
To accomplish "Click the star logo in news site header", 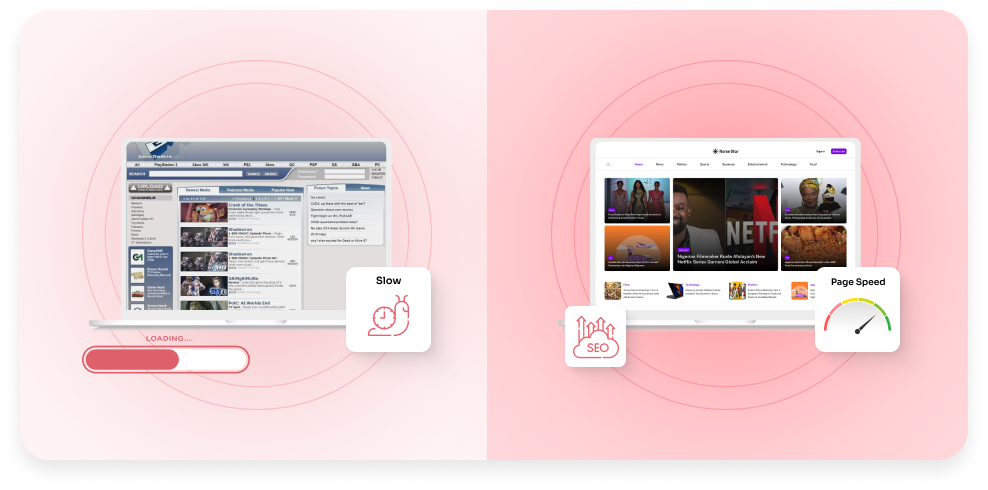I will pyautogui.click(x=715, y=151).
